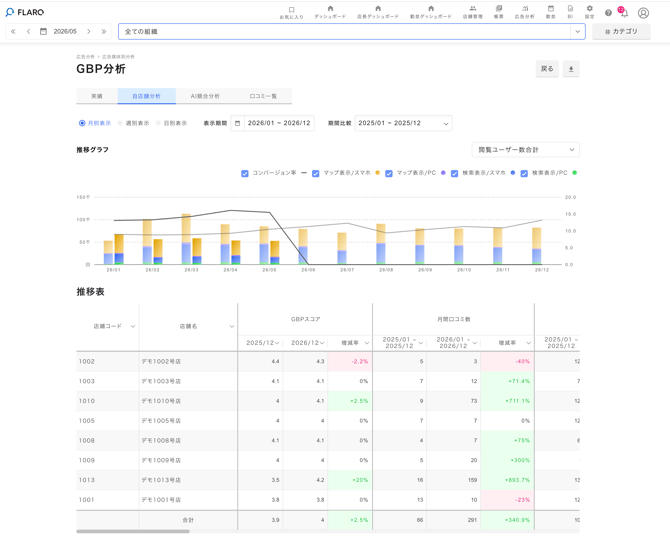The width and height of the screenshot is (670, 549).
Task: Open 店舗名 column sort chevron
Action: tap(232, 326)
